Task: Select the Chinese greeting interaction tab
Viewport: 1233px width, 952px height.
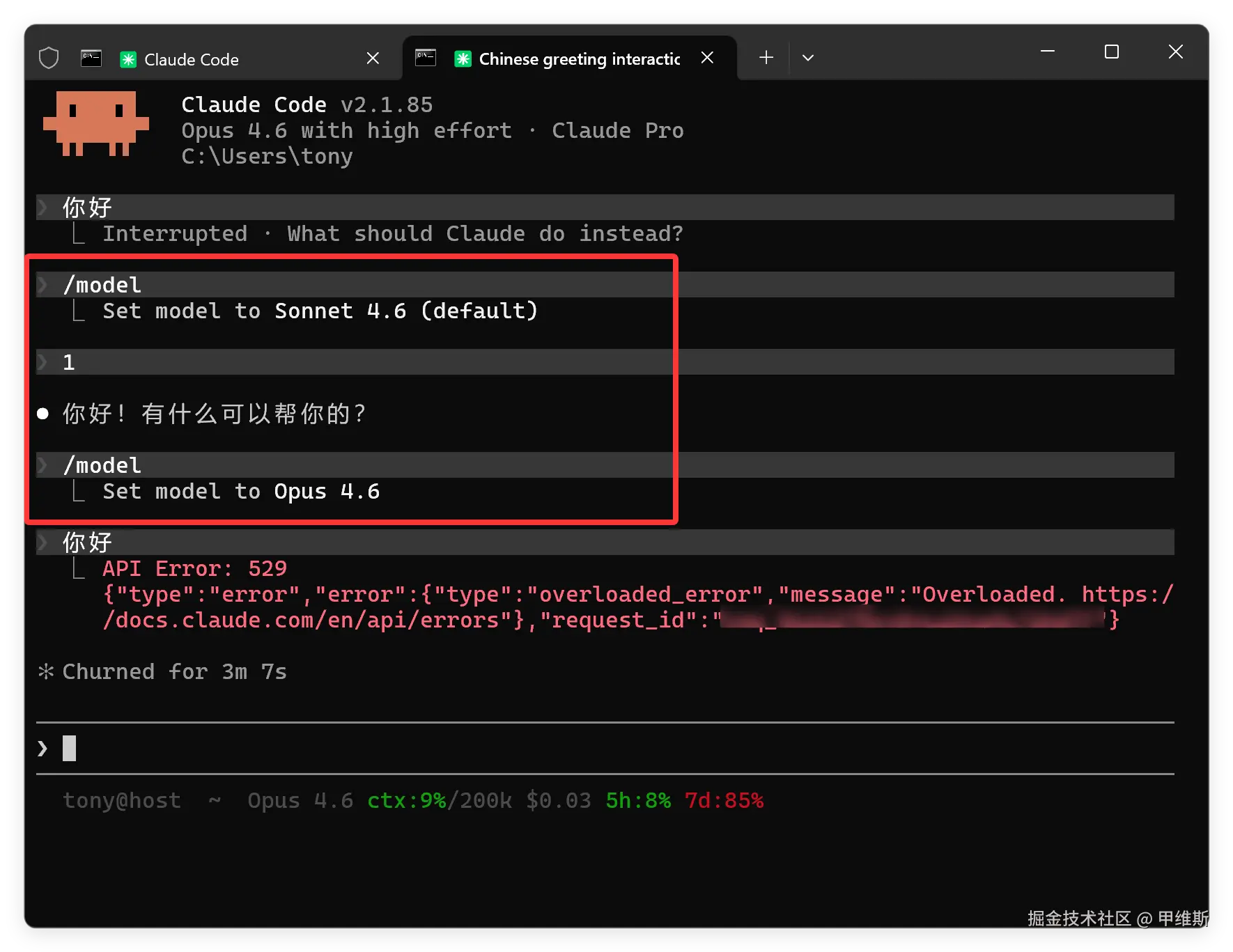Action: click(x=579, y=59)
